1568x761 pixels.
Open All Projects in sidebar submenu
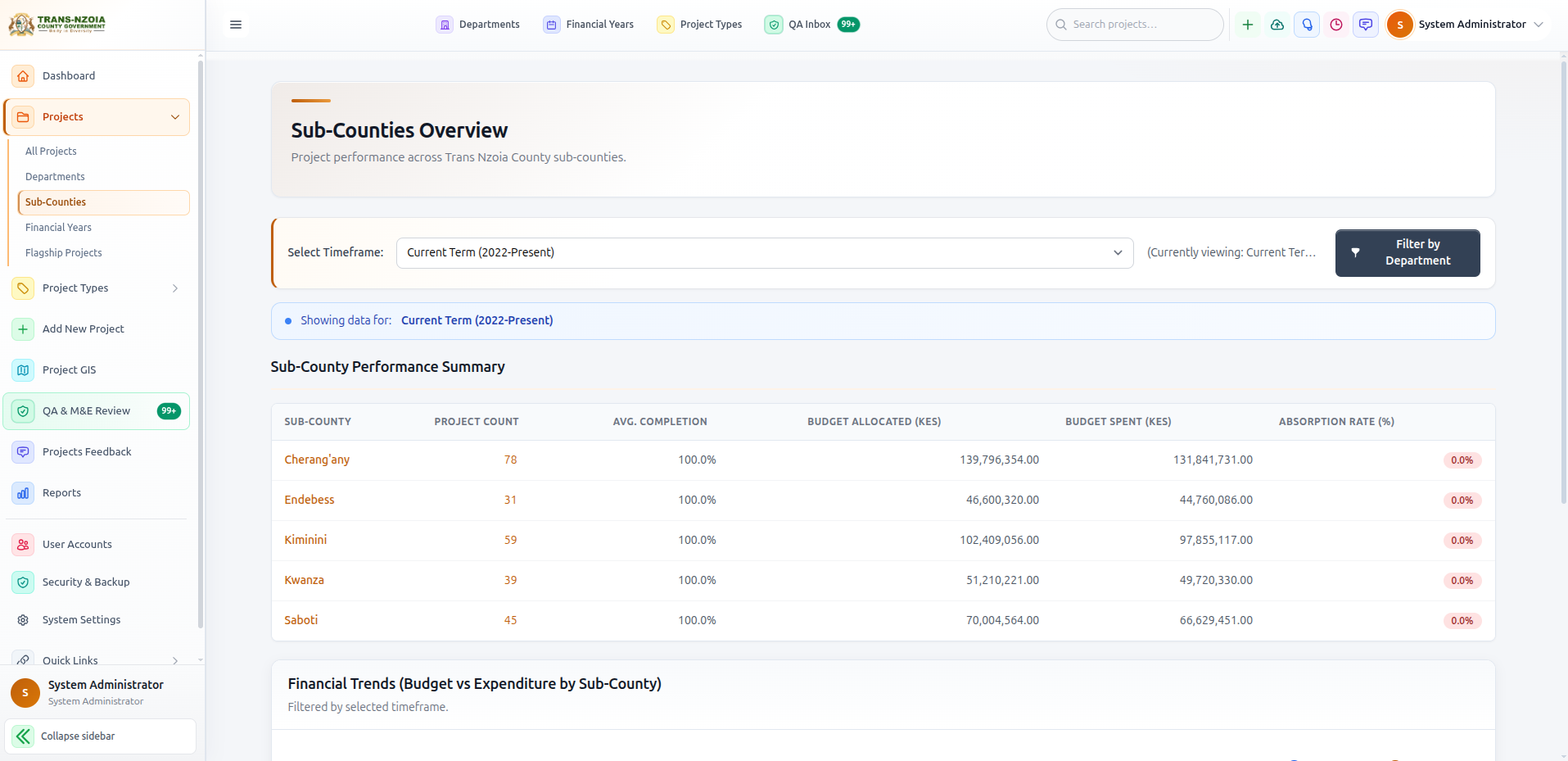[51, 152]
